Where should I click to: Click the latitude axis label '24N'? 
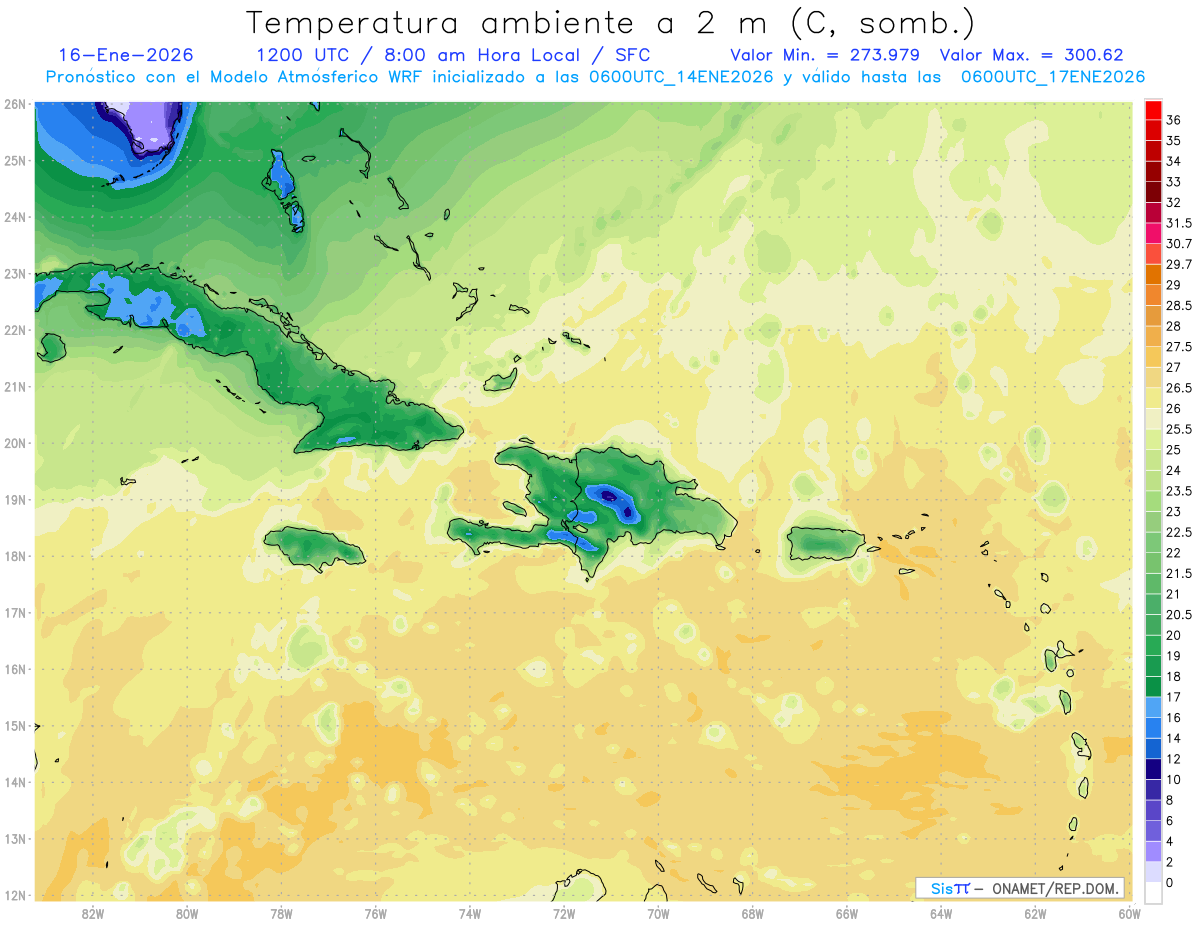click(x=14, y=217)
